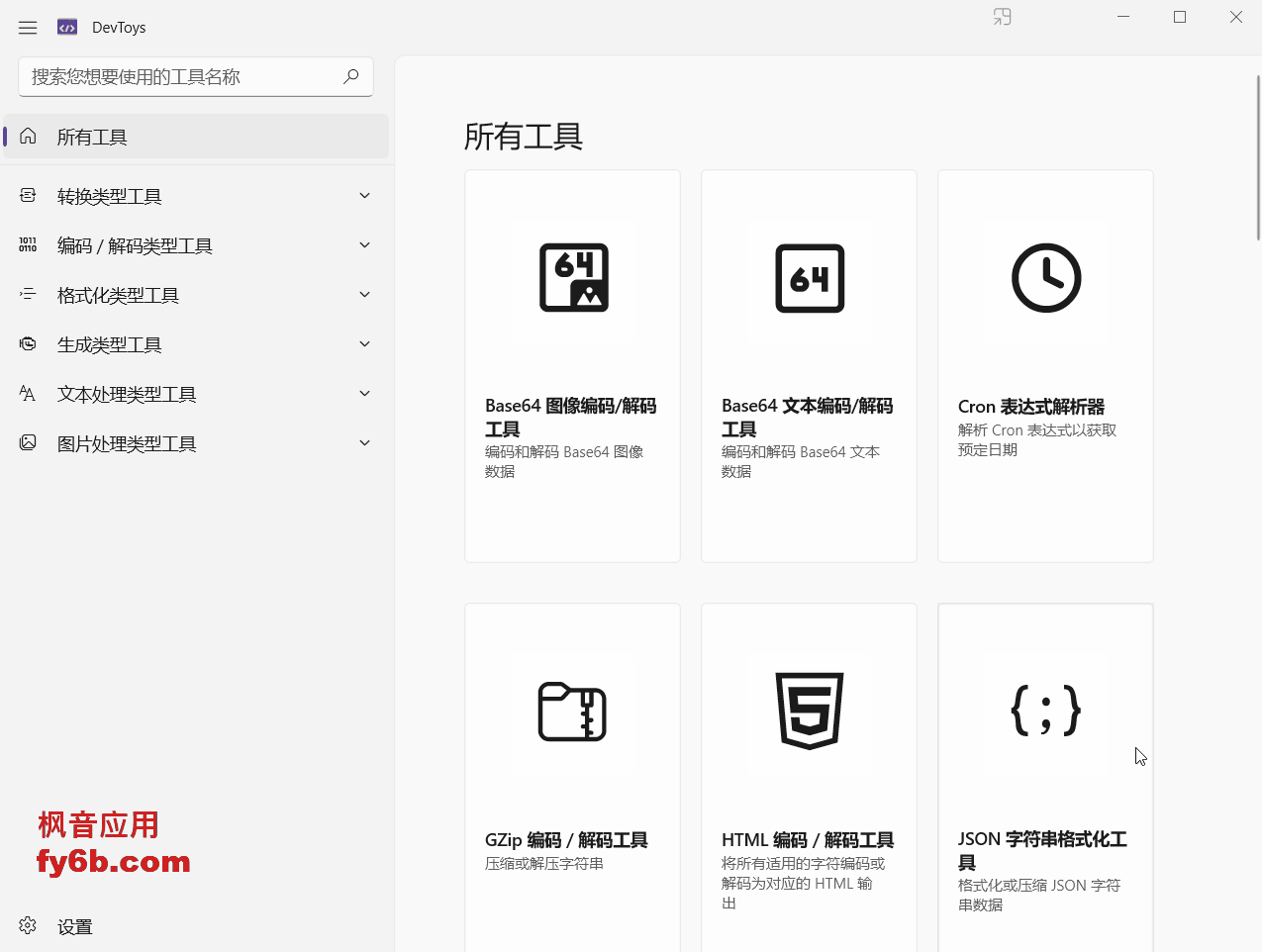Open the 编码 / 解码类型工具 category
Image resolution: width=1262 pixels, height=952 pixels.
coord(196,245)
